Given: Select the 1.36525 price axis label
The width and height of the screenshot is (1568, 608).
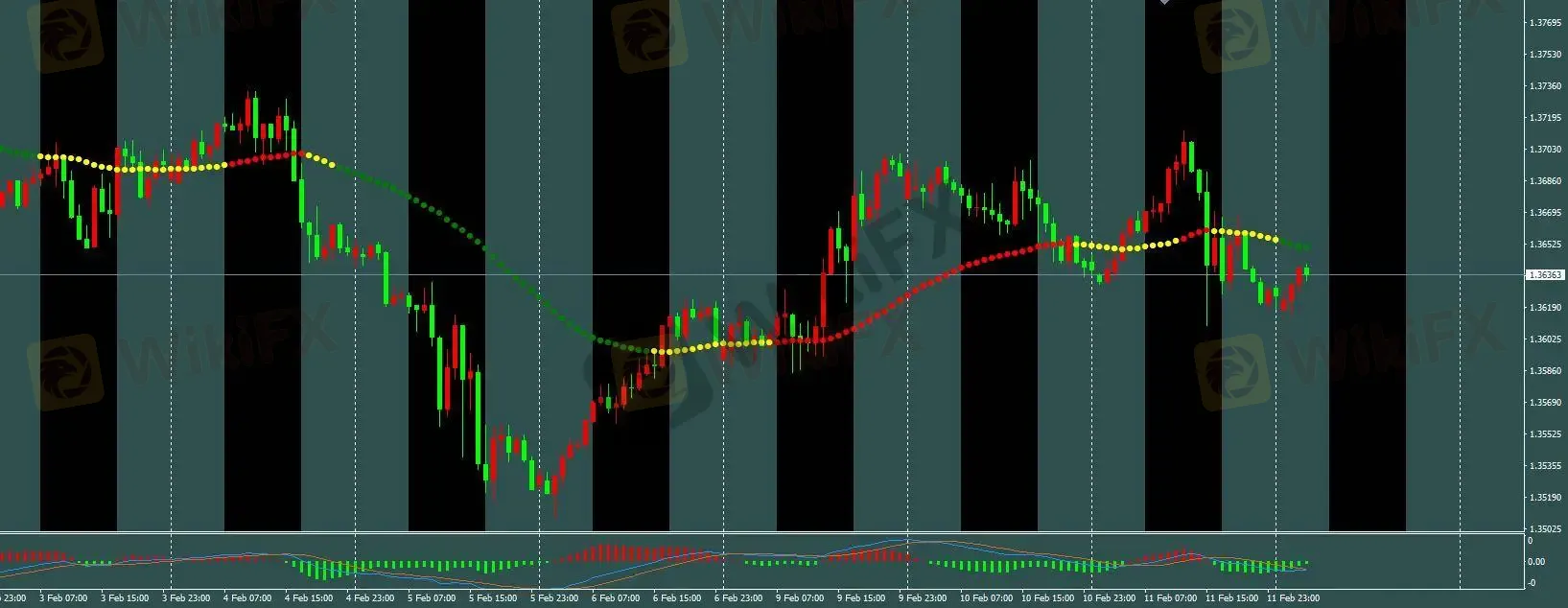Looking at the screenshot, I should pyautogui.click(x=1545, y=245).
